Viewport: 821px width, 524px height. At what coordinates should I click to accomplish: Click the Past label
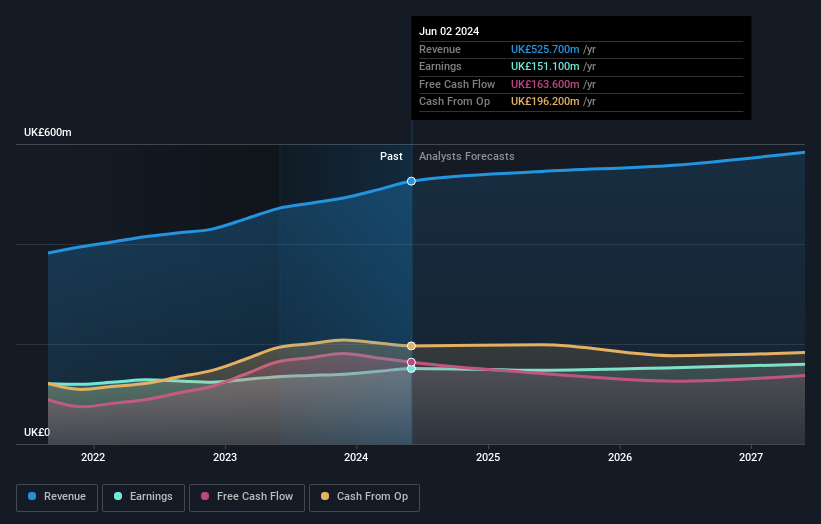(391, 157)
